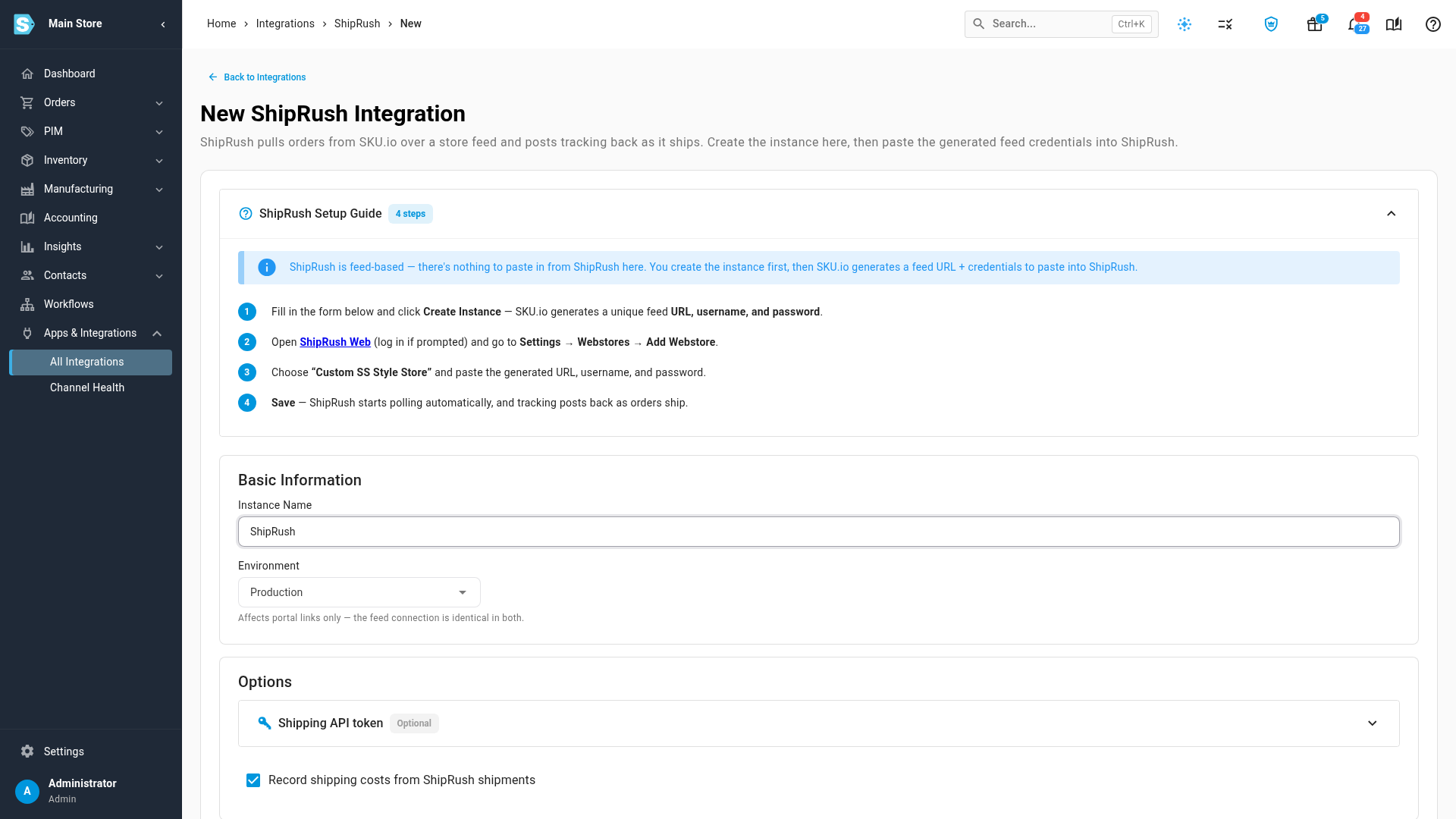
Task: Open Accounting in the sidebar
Action: point(91,218)
